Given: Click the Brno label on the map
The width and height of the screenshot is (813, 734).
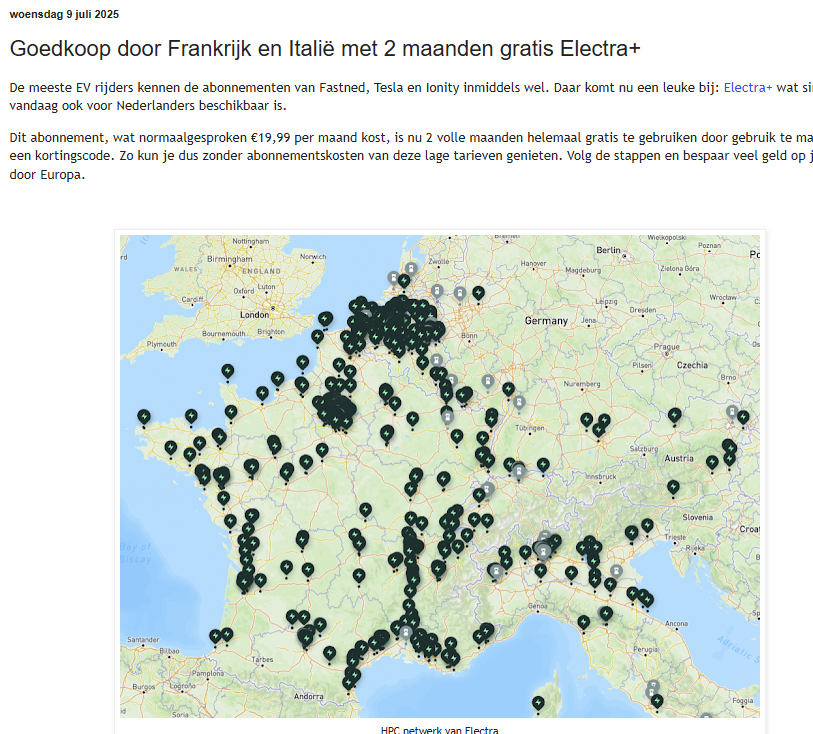Looking at the screenshot, I should pyautogui.click(x=728, y=377).
